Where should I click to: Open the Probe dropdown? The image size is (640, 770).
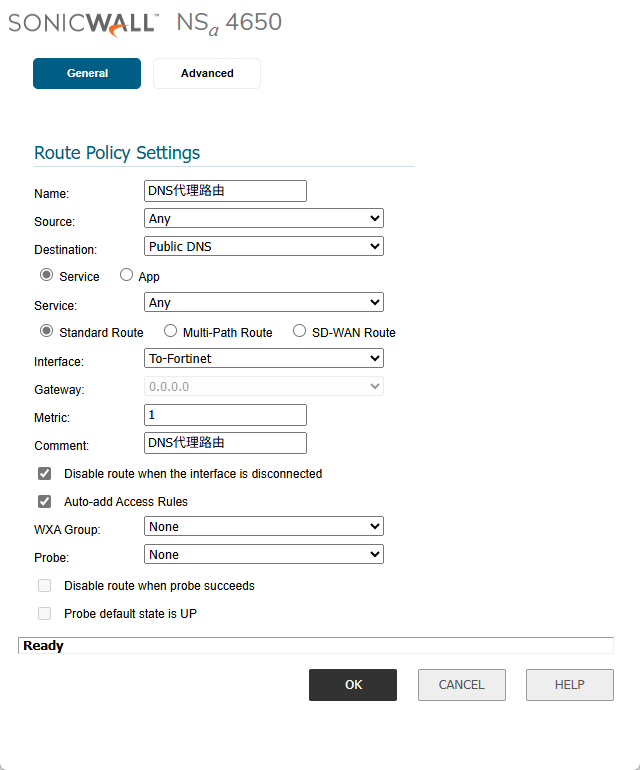(264, 554)
